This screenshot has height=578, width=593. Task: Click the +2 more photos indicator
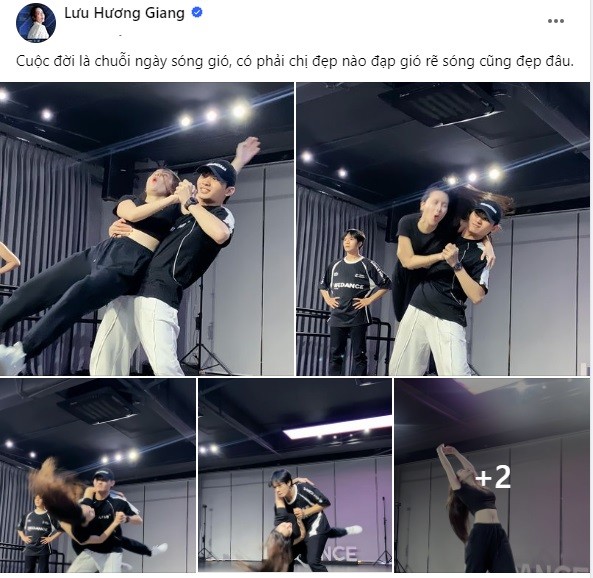[493, 477]
